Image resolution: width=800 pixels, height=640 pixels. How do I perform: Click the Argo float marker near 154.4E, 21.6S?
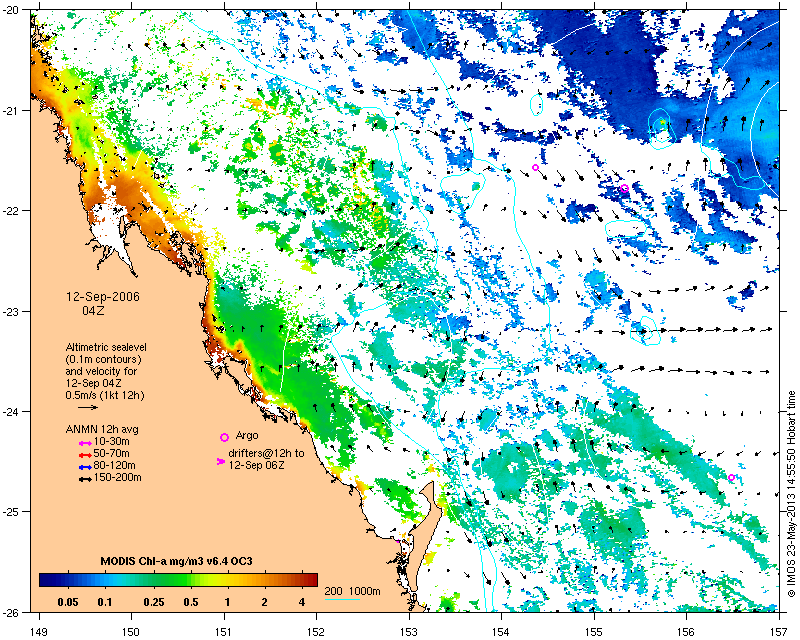535,167
